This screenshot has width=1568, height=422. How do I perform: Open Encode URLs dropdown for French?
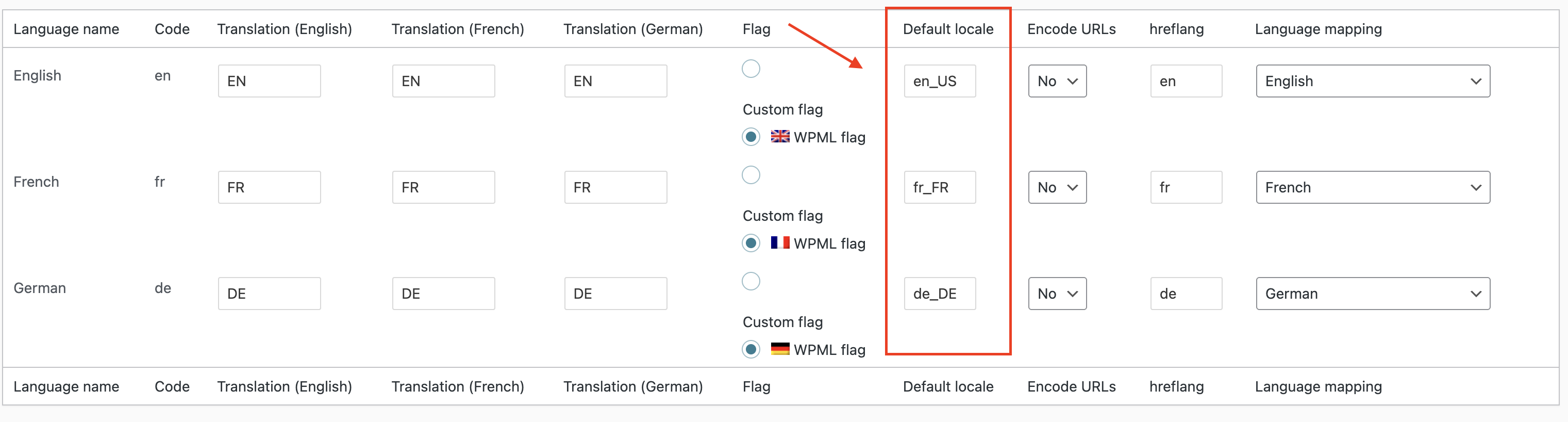point(1057,188)
